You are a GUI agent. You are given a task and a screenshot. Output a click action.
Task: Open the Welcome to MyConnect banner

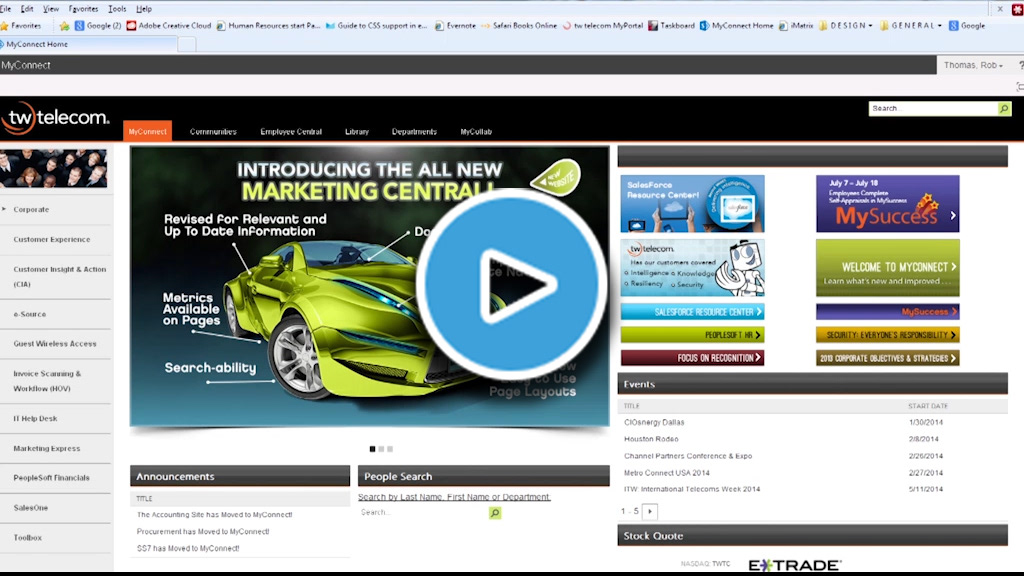click(x=888, y=268)
